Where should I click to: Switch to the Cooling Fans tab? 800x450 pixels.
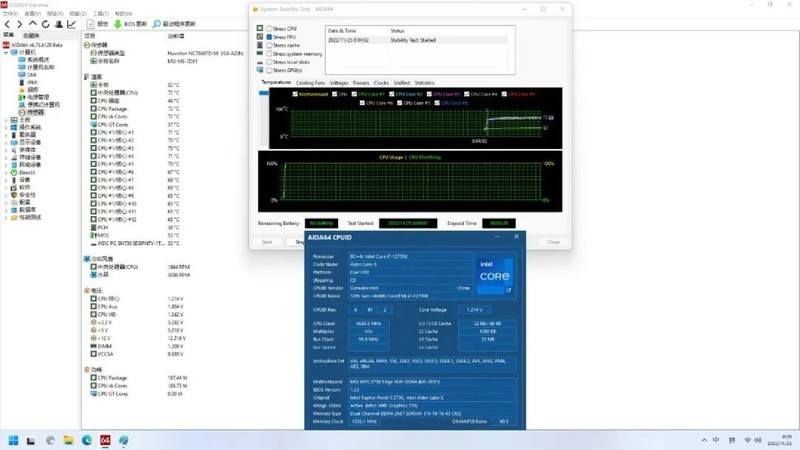tap(310, 83)
